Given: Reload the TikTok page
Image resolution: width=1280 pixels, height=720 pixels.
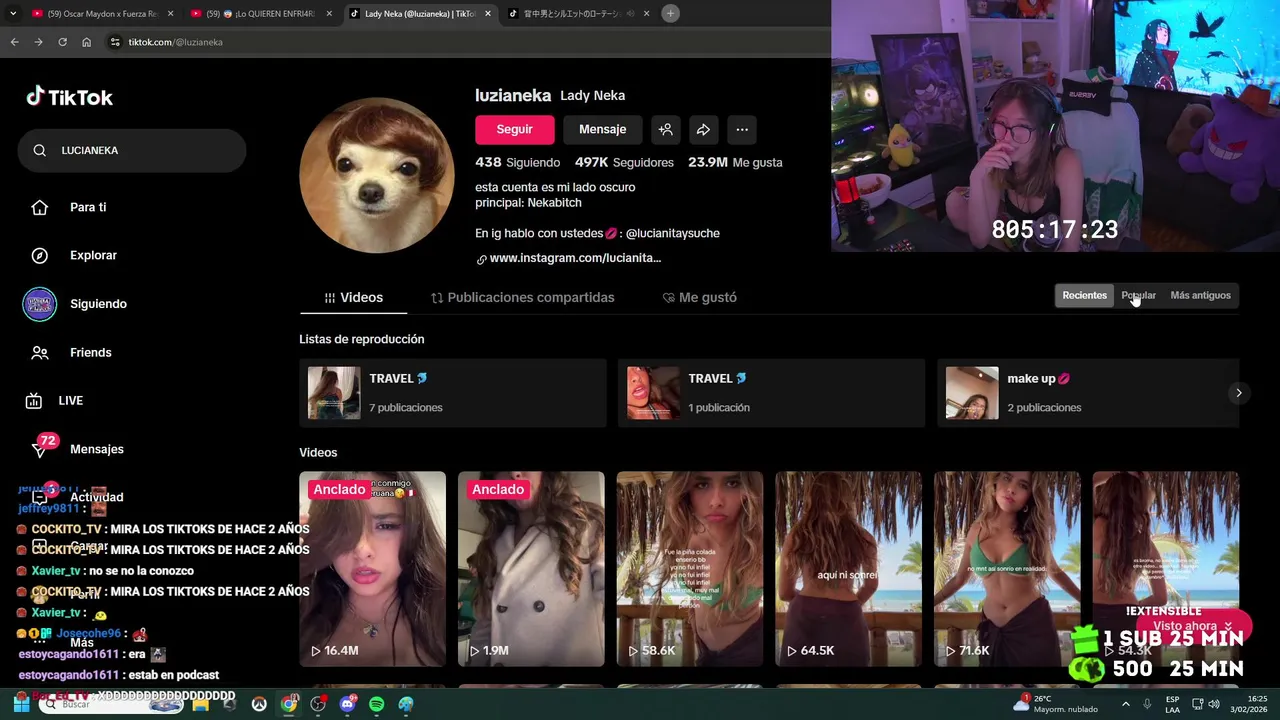Looking at the screenshot, I should pyautogui.click(x=62, y=42).
